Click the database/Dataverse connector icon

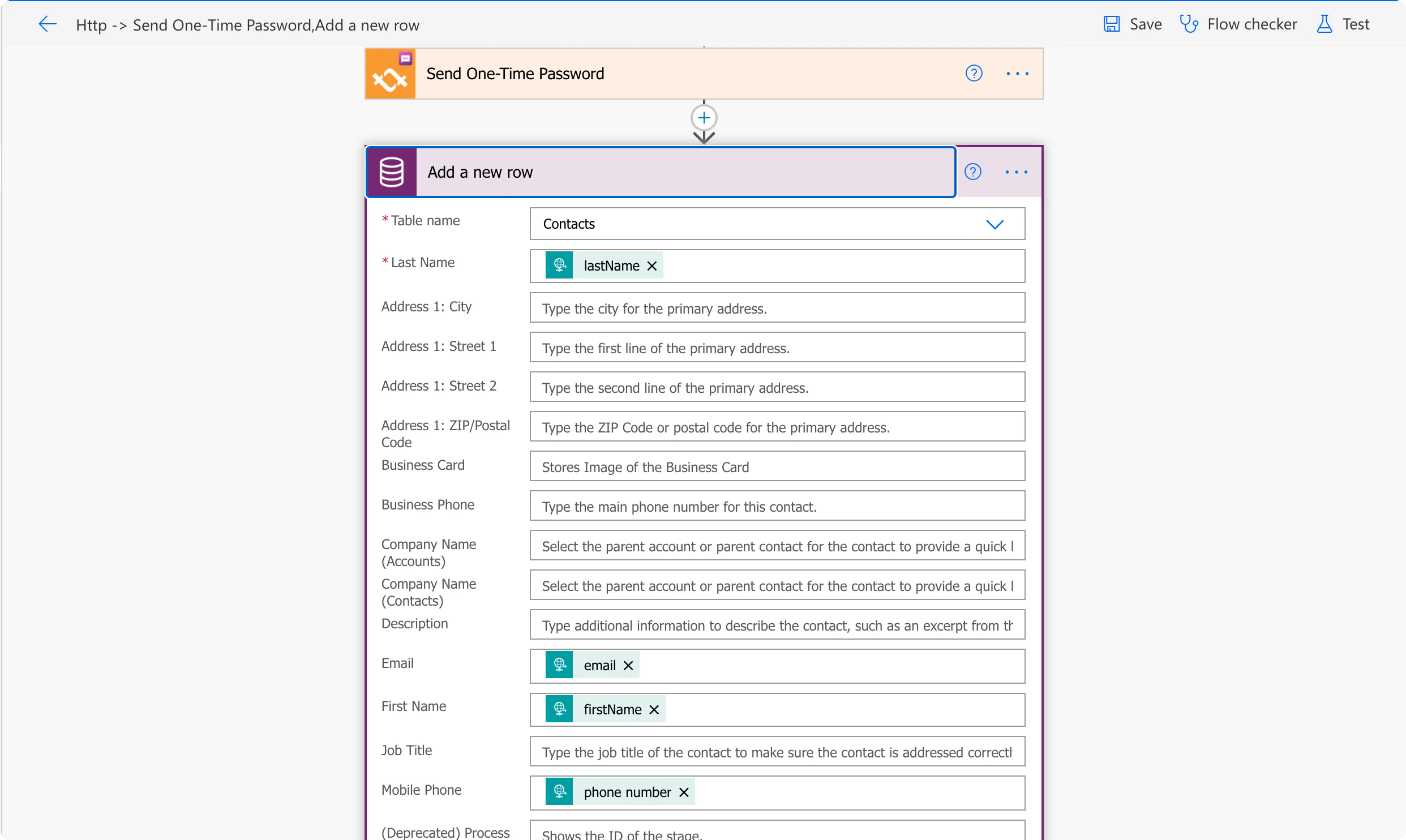point(392,172)
